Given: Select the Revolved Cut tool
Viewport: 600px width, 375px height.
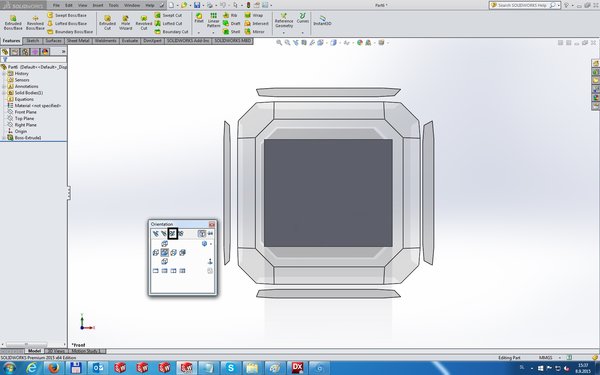Looking at the screenshot, I should [x=144, y=23].
